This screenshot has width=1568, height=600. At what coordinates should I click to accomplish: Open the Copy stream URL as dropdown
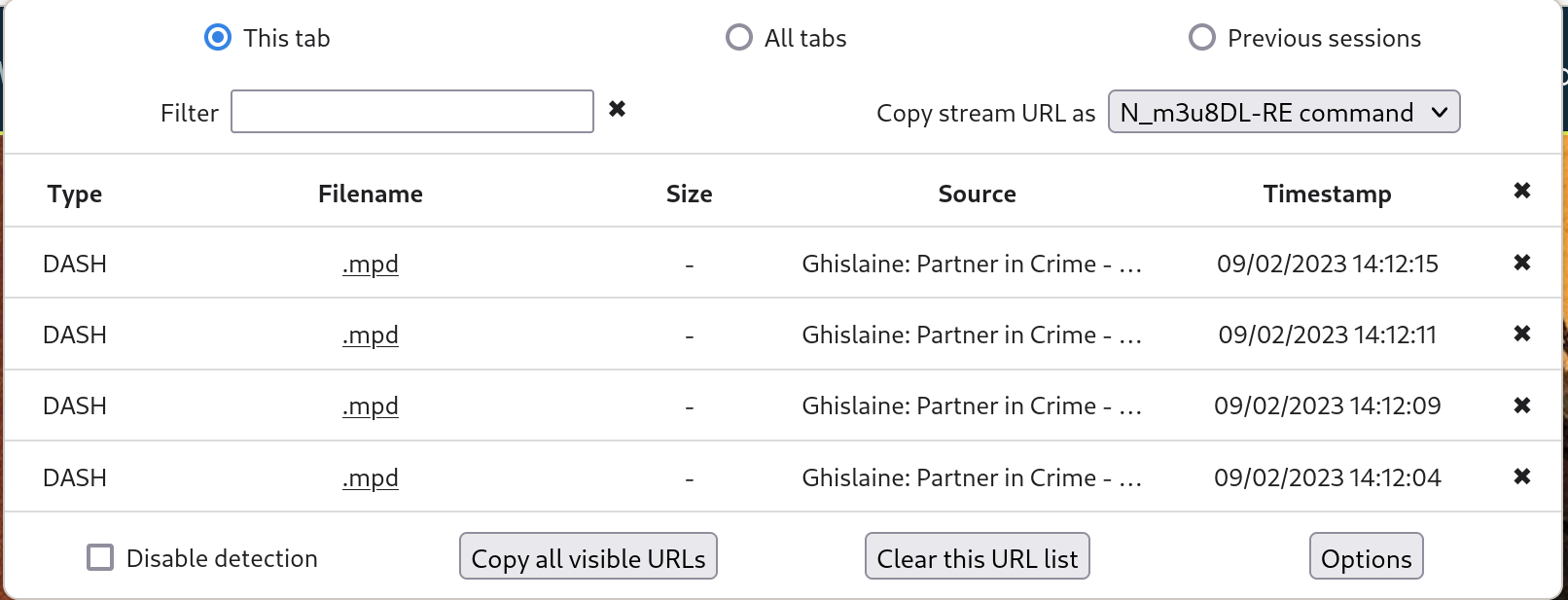pyautogui.click(x=1283, y=112)
